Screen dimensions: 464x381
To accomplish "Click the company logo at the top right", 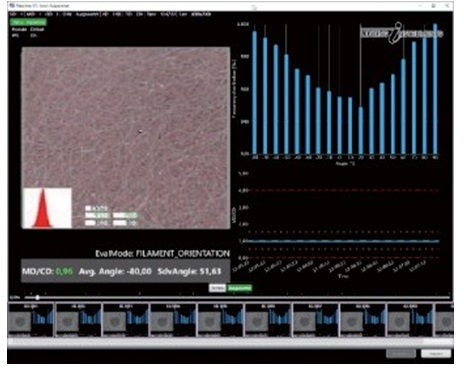I will tap(402, 33).
